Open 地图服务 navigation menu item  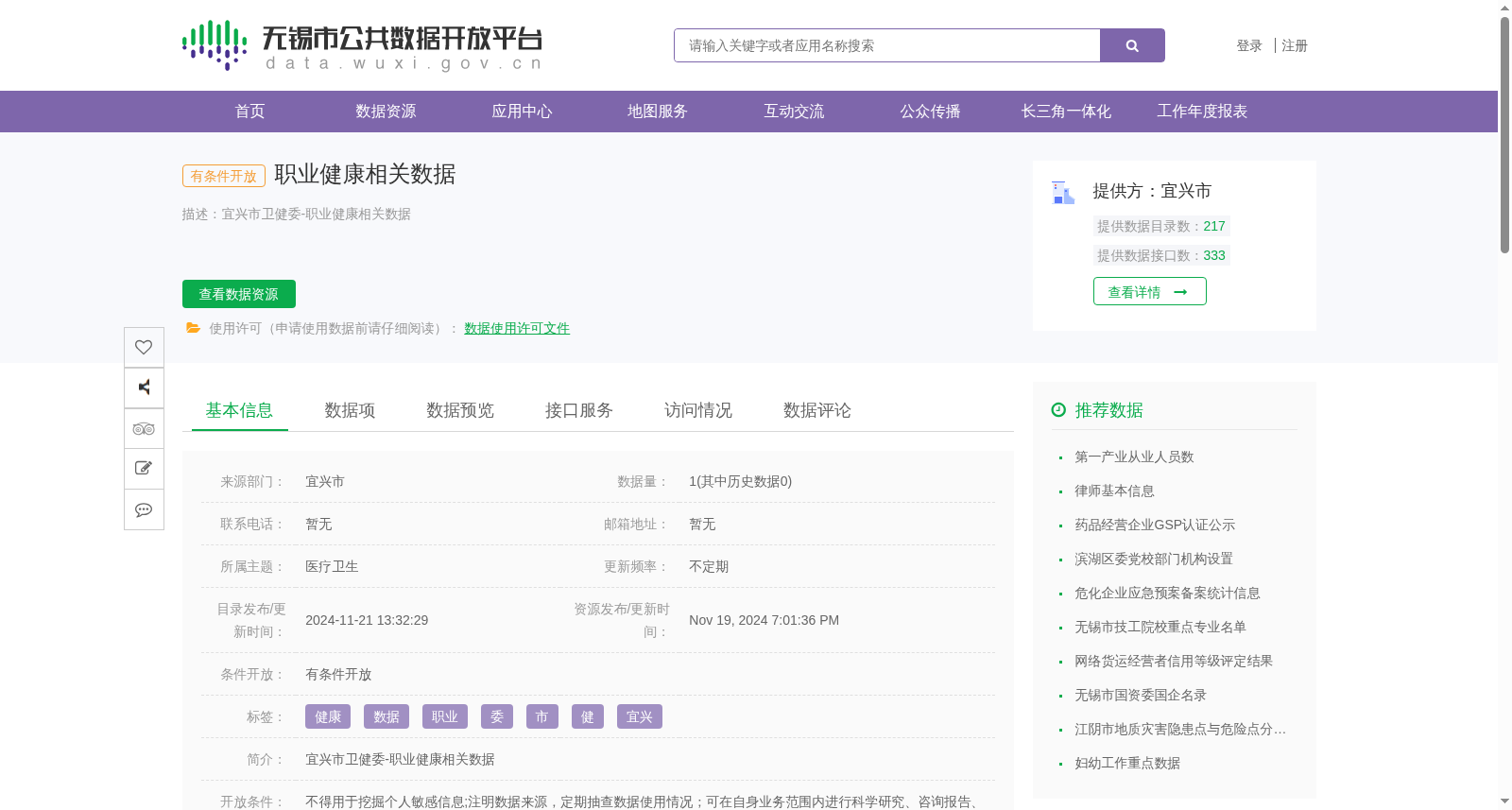tap(658, 112)
